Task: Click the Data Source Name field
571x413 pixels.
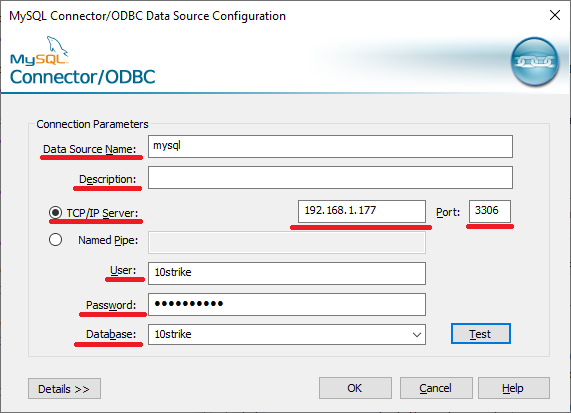Action: (330, 146)
